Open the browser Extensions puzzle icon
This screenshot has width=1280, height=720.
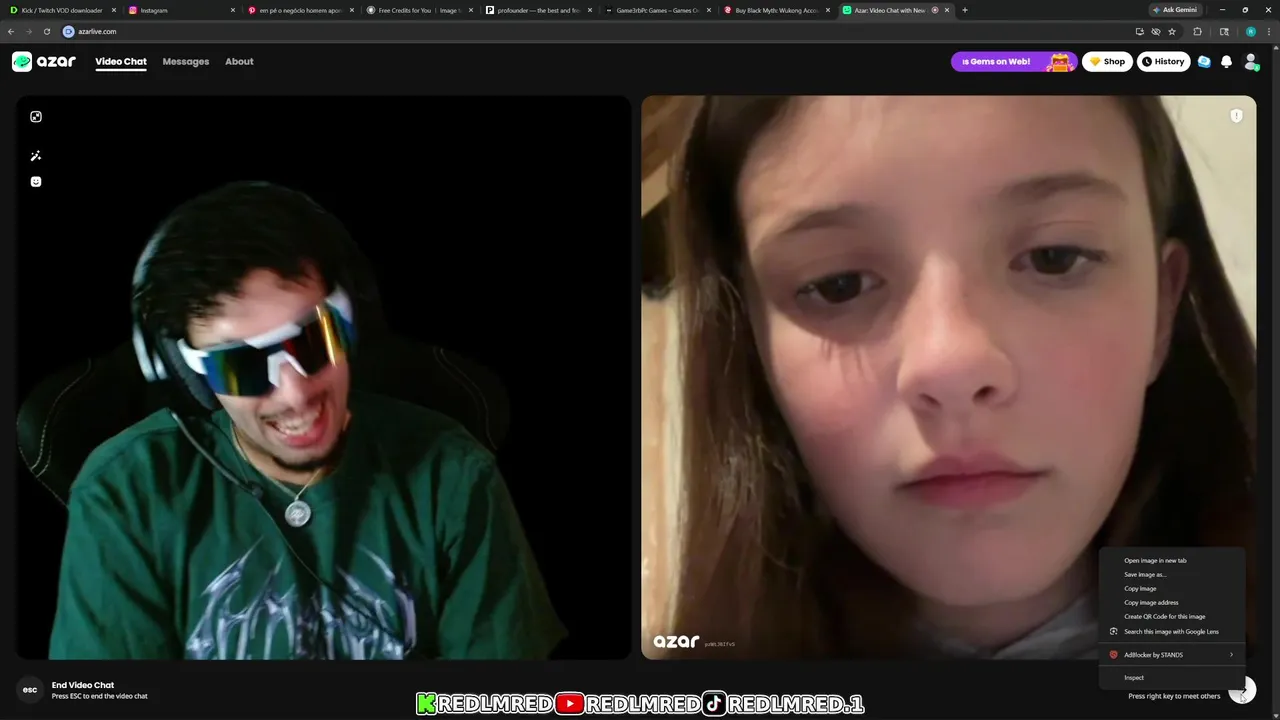click(x=1197, y=31)
